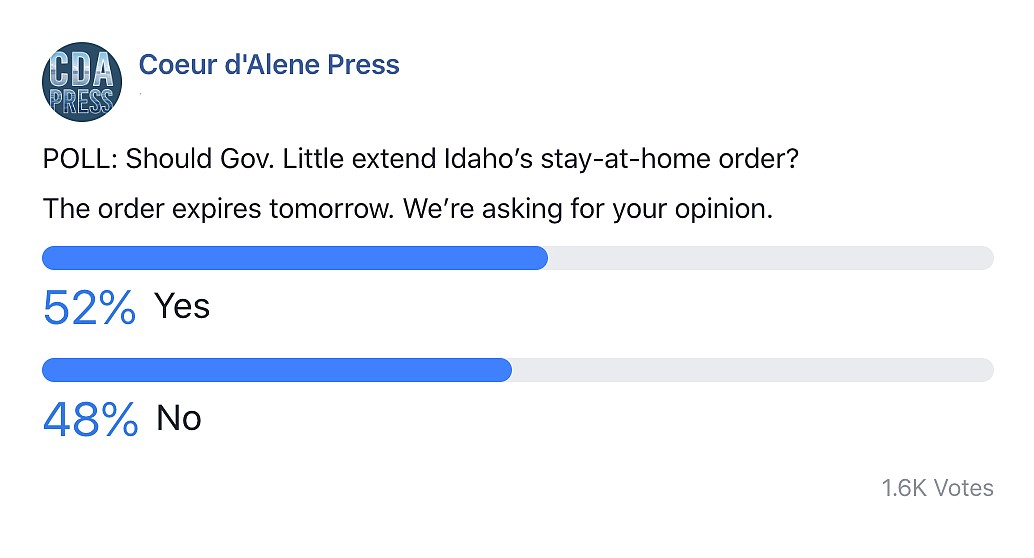Click the CDA Press profile logo

tap(82, 83)
